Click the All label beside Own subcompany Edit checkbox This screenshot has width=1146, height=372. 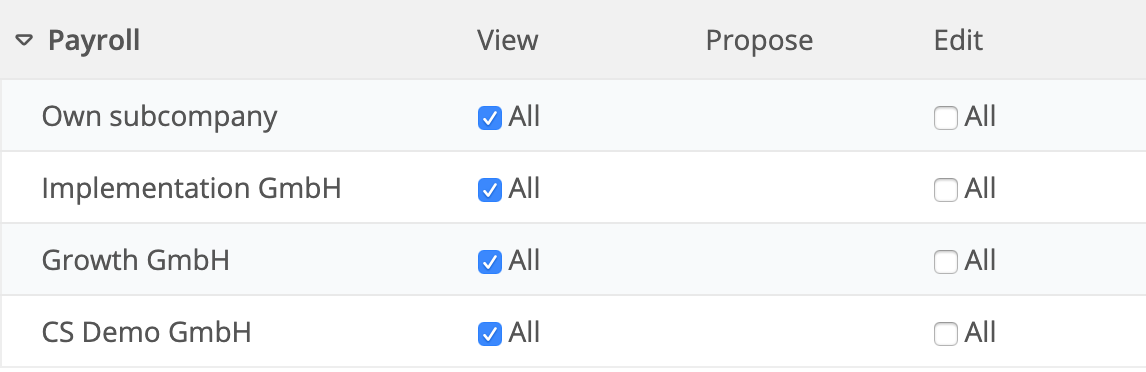[980, 116]
